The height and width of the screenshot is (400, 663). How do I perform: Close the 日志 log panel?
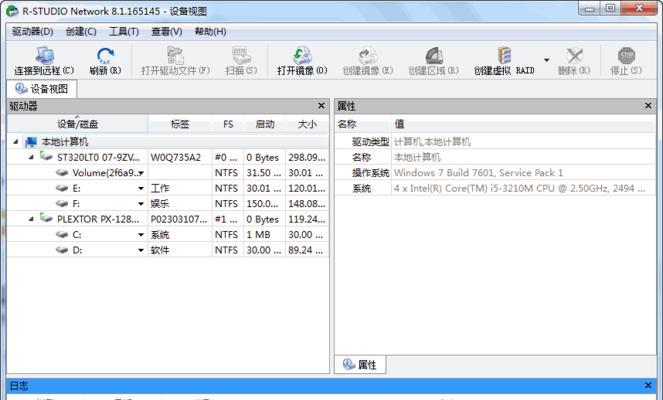pos(648,386)
